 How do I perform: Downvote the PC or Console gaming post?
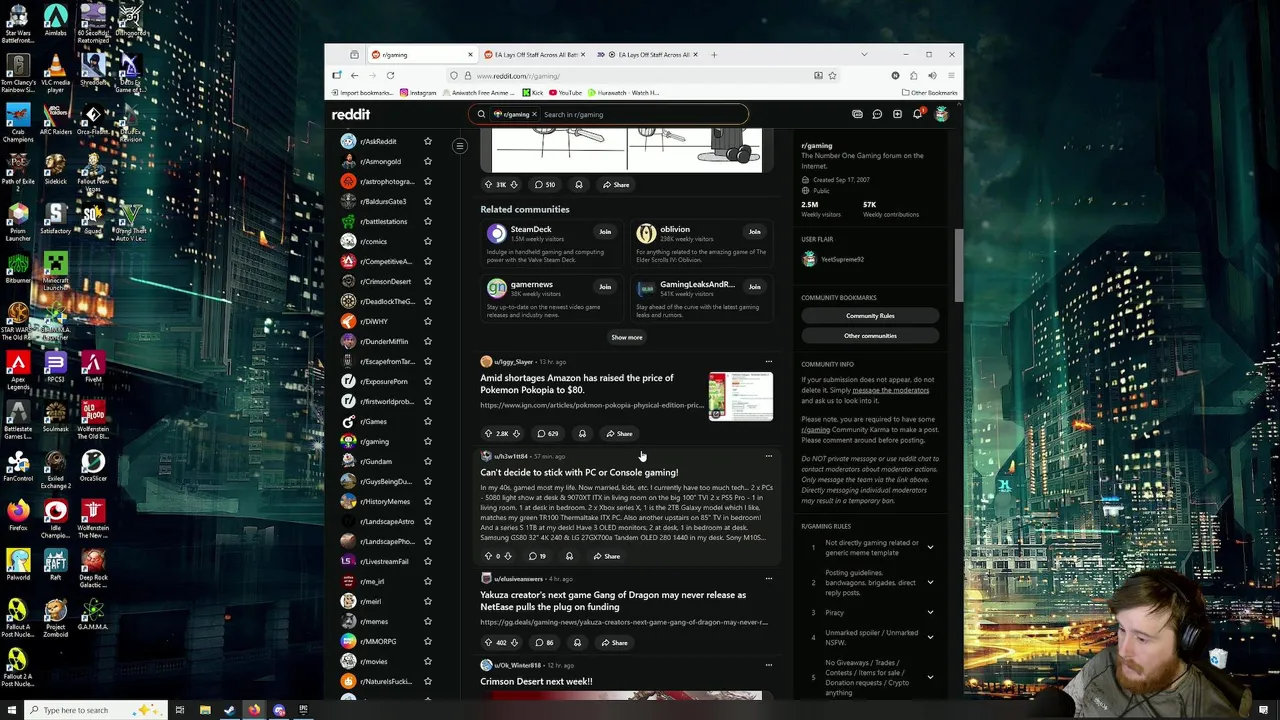pyautogui.click(x=508, y=556)
